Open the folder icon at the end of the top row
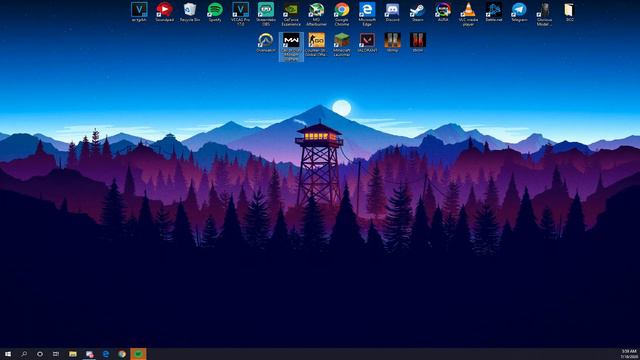The image size is (640, 360). 569,12
